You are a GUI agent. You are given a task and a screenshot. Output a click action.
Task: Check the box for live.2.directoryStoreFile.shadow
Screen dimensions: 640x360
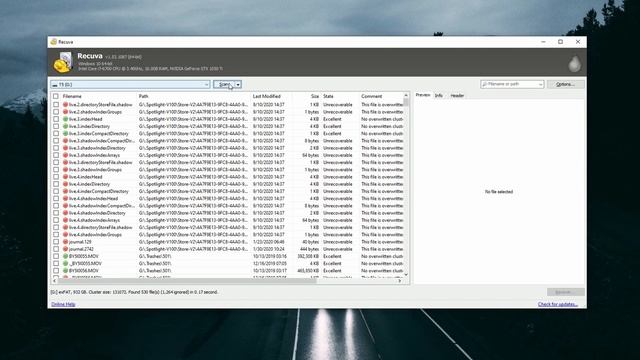56,105
